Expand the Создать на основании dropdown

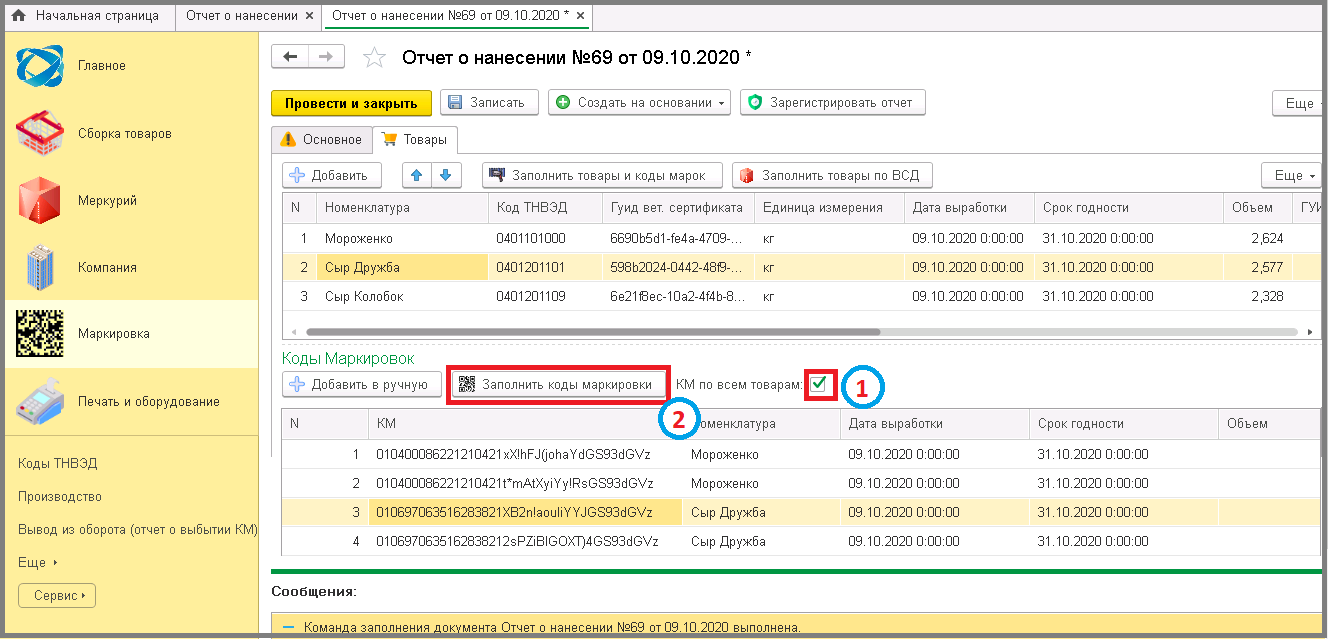coord(720,102)
